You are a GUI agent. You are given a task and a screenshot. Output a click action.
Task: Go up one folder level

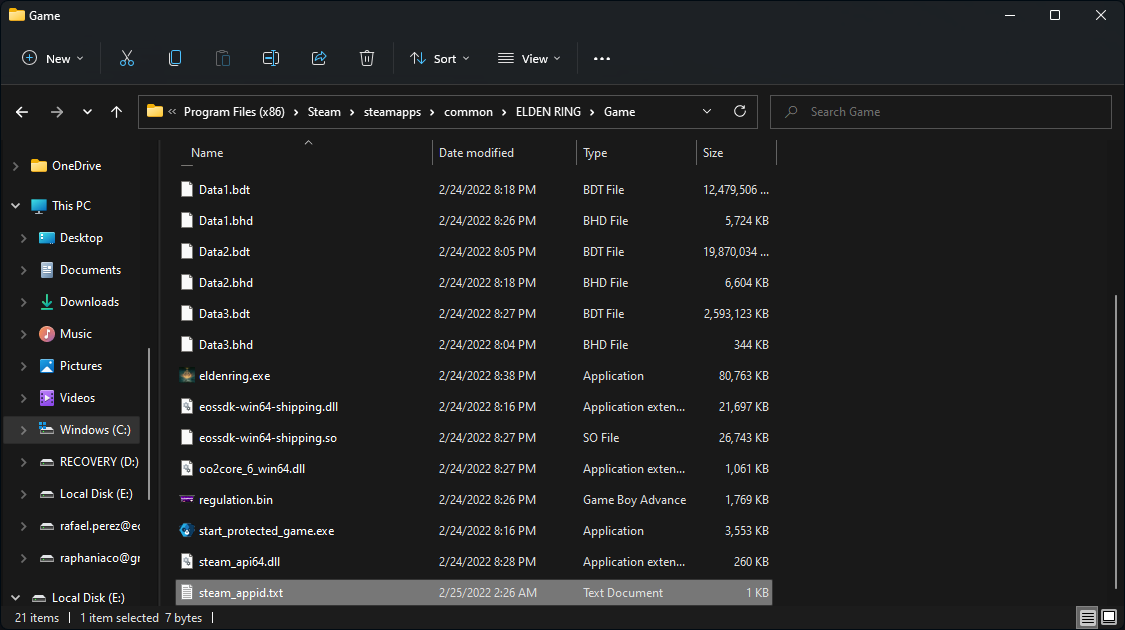[117, 112]
